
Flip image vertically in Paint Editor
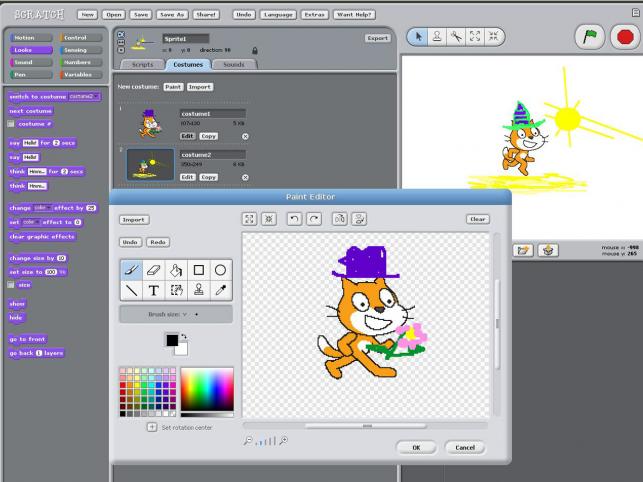click(359, 219)
